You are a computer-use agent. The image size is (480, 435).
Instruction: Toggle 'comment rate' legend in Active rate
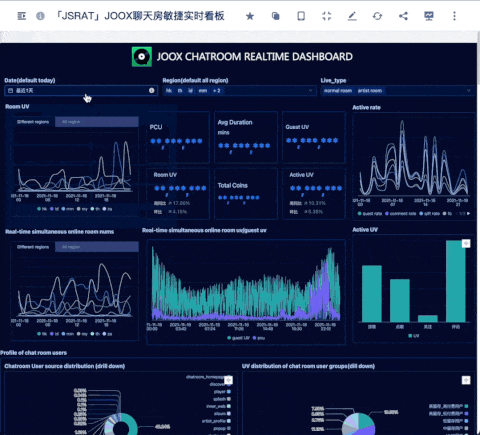coord(401,214)
